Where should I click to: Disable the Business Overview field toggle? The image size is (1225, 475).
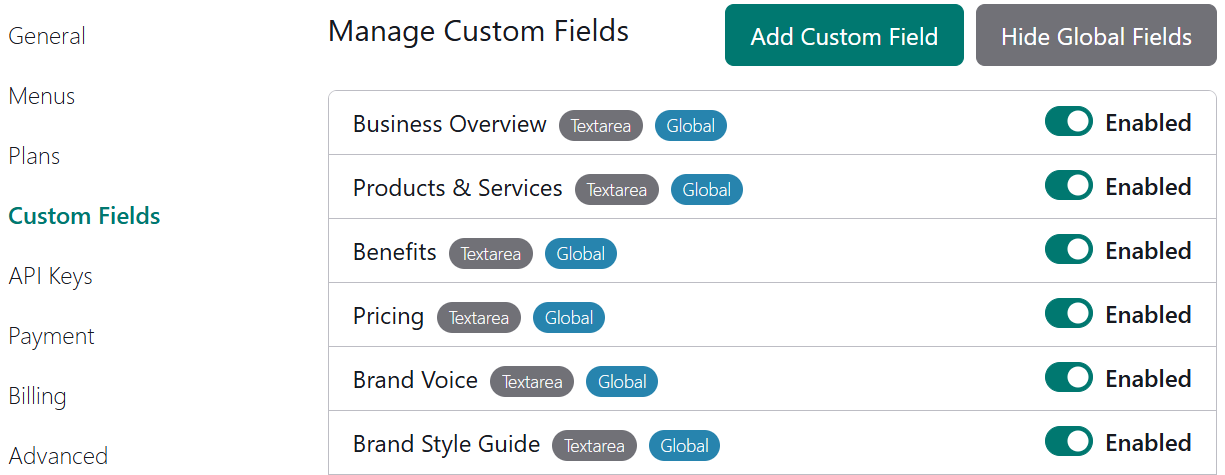pos(1068,123)
